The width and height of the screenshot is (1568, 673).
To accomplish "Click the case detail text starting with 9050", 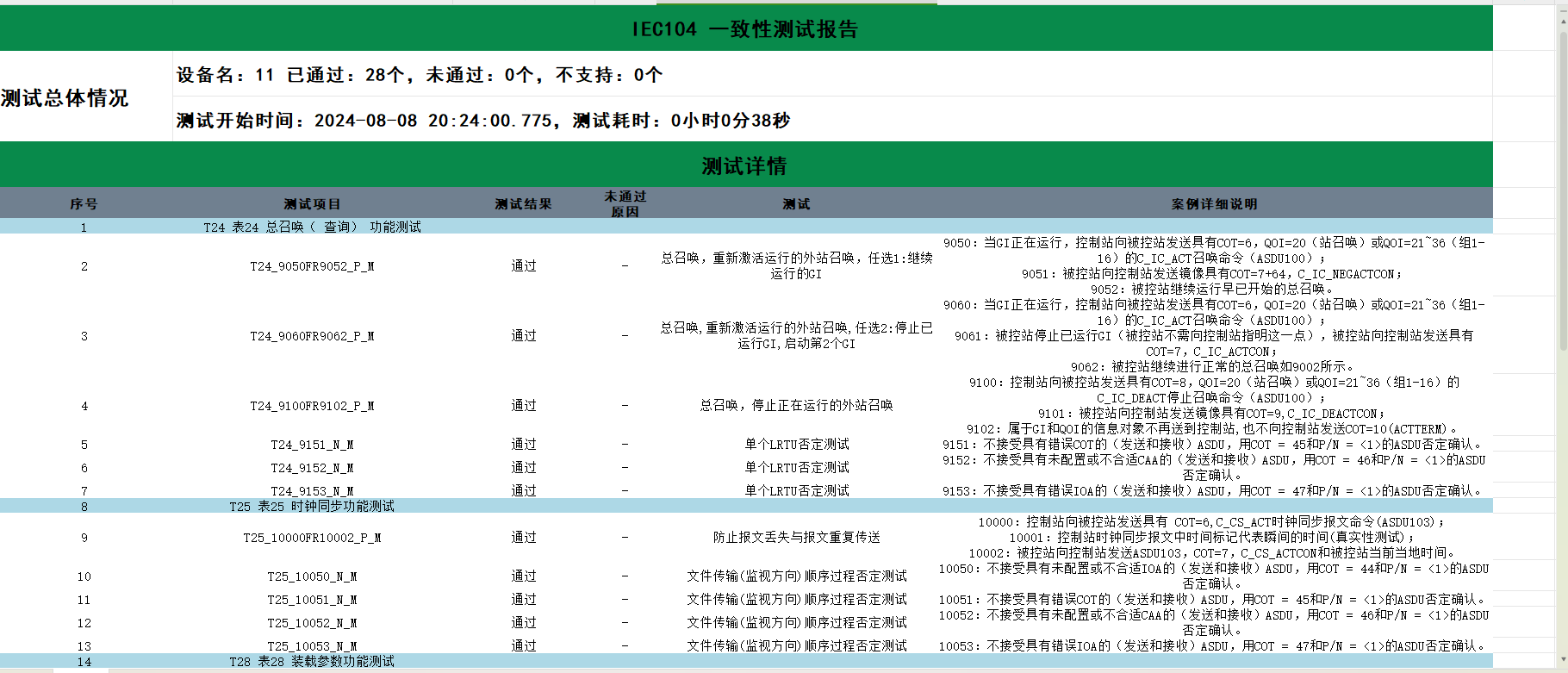I will (x=1214, y=266).
